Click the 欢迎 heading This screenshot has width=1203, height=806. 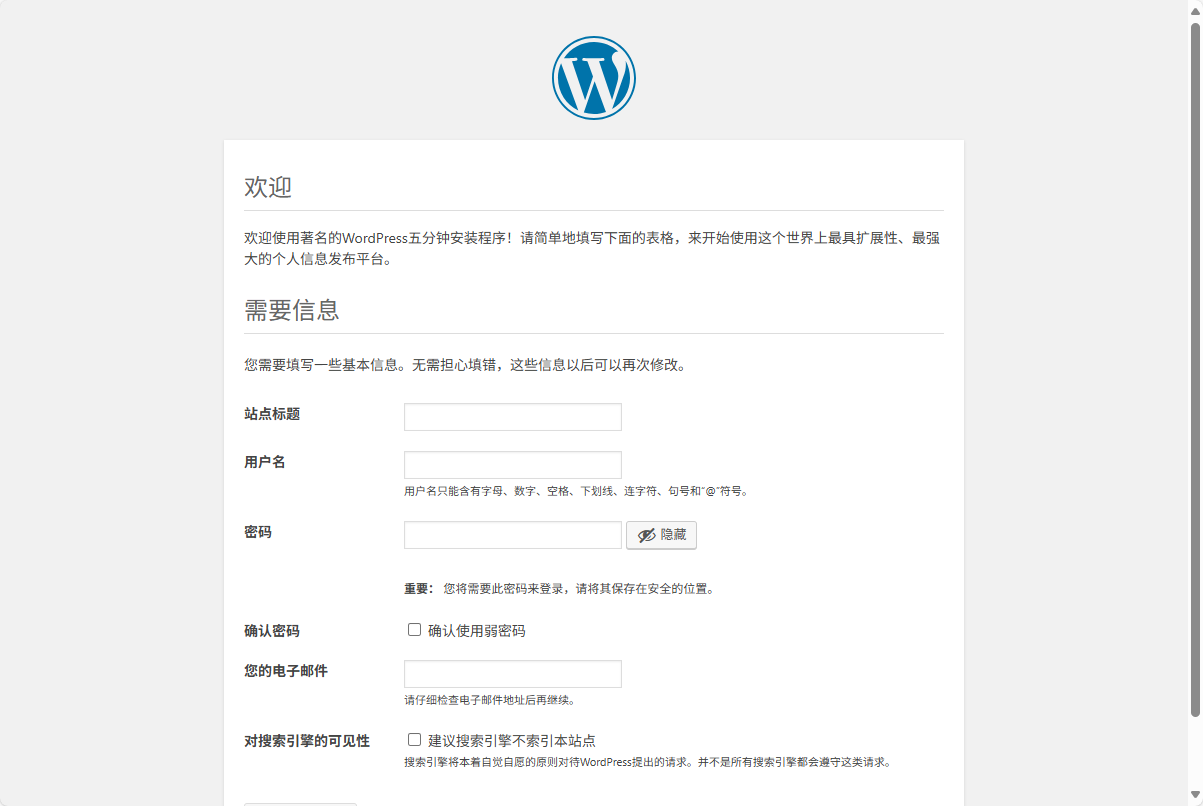tap(268, 187)
